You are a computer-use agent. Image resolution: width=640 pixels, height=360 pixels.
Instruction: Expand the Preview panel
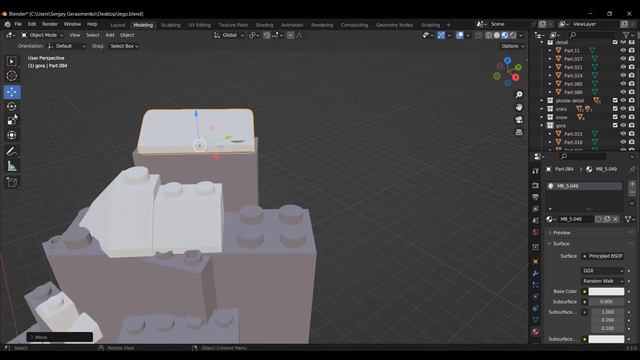(561, 233)
